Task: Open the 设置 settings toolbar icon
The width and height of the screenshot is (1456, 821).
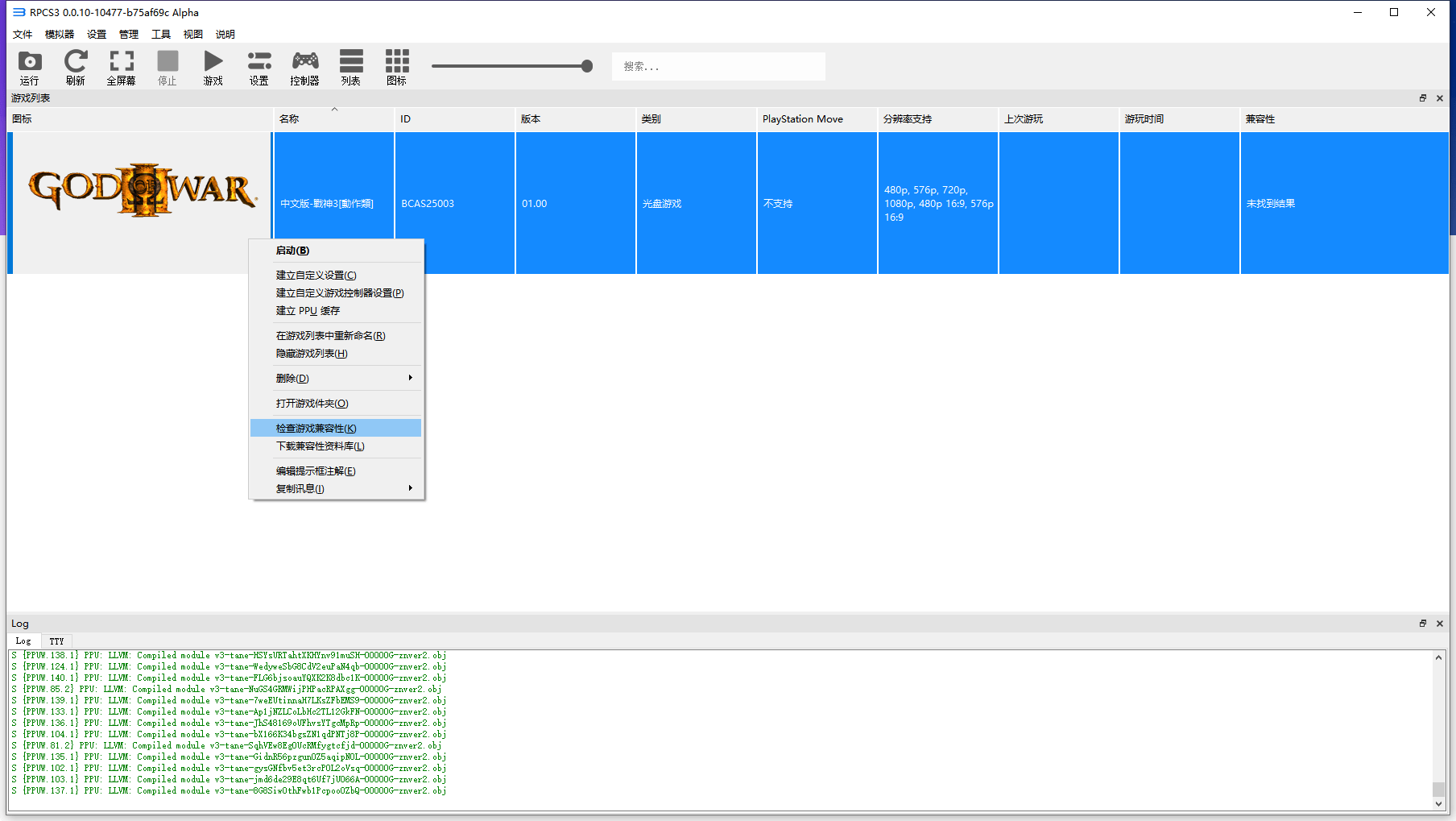Action: 259,61
